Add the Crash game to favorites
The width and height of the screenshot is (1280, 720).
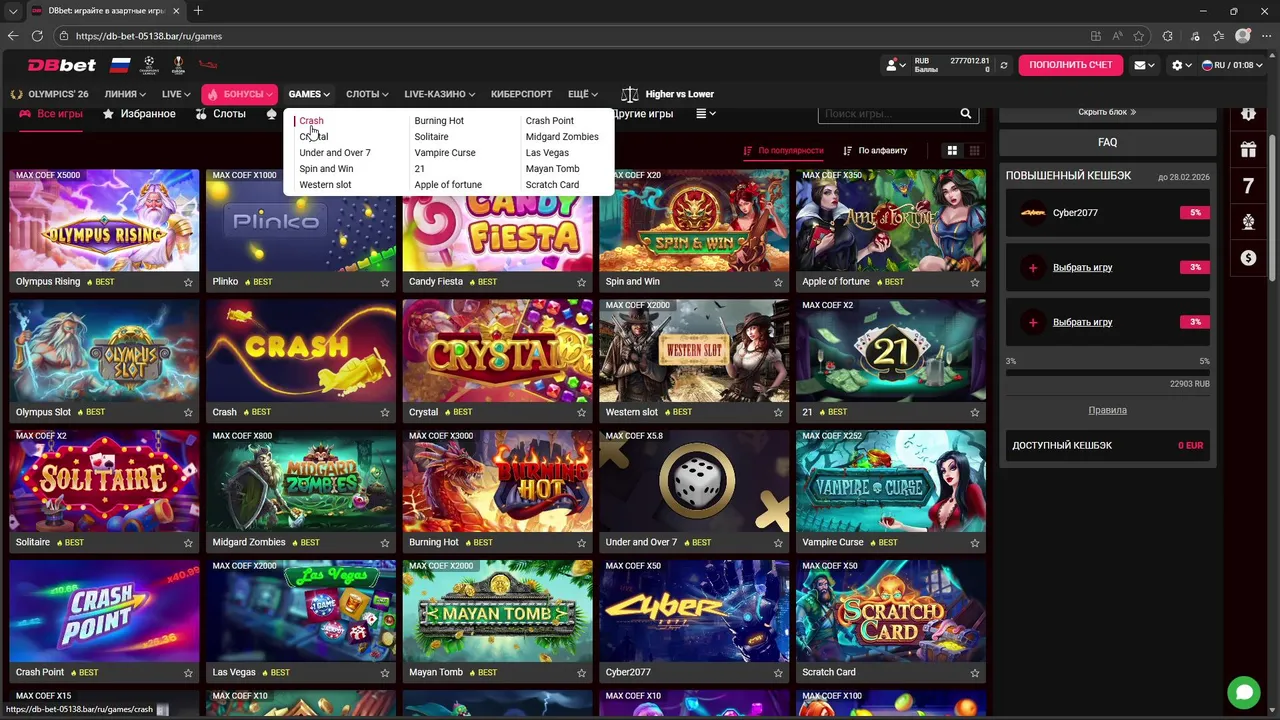click(385, 412)
